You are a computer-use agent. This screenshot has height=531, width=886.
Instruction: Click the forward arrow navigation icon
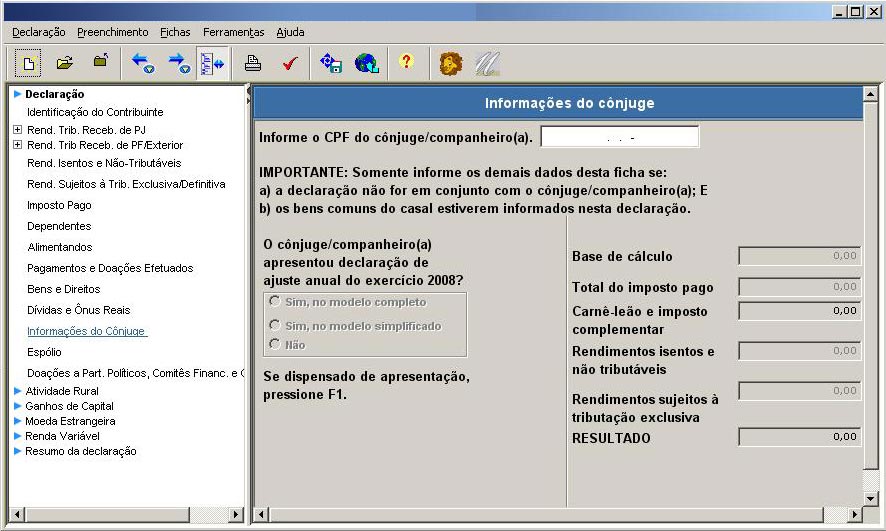178,63
